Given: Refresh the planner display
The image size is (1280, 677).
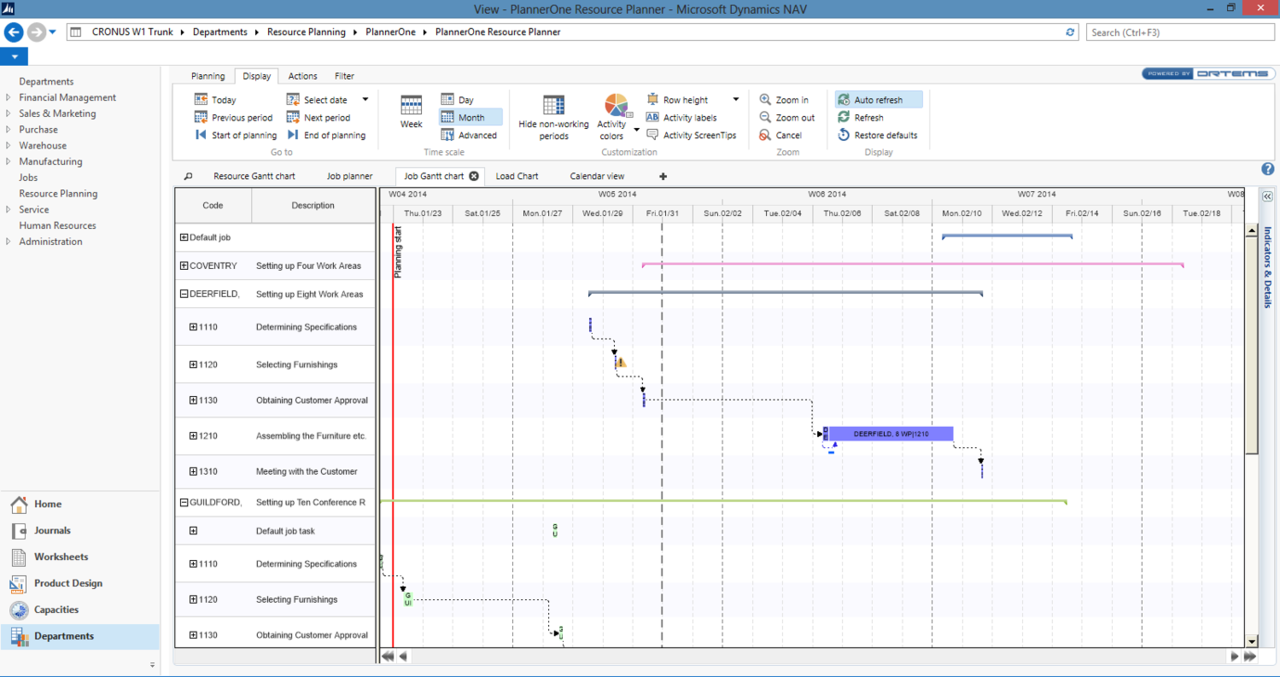Looking at the screenshot, I should coord(860,118).
